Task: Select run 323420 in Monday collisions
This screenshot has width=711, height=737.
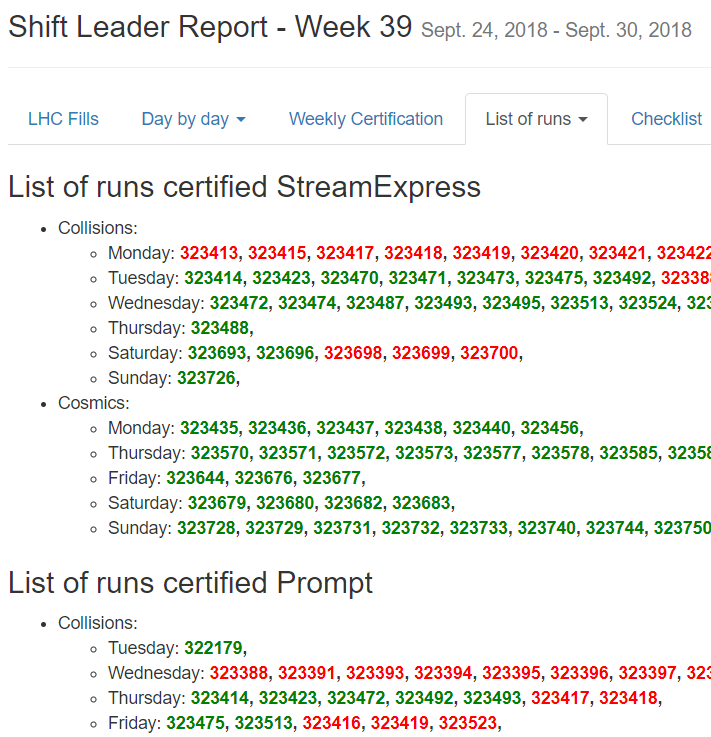Action: [549, 253]
